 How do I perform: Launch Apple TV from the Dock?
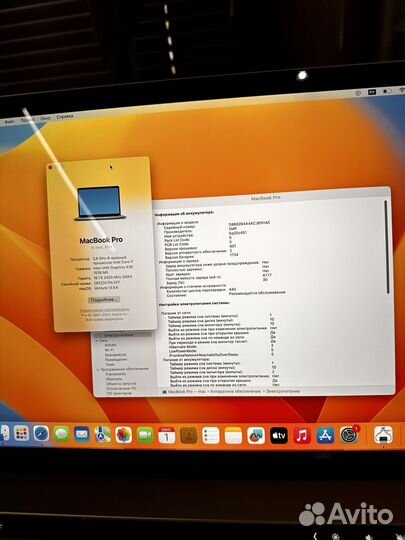(x=279, y=436)
